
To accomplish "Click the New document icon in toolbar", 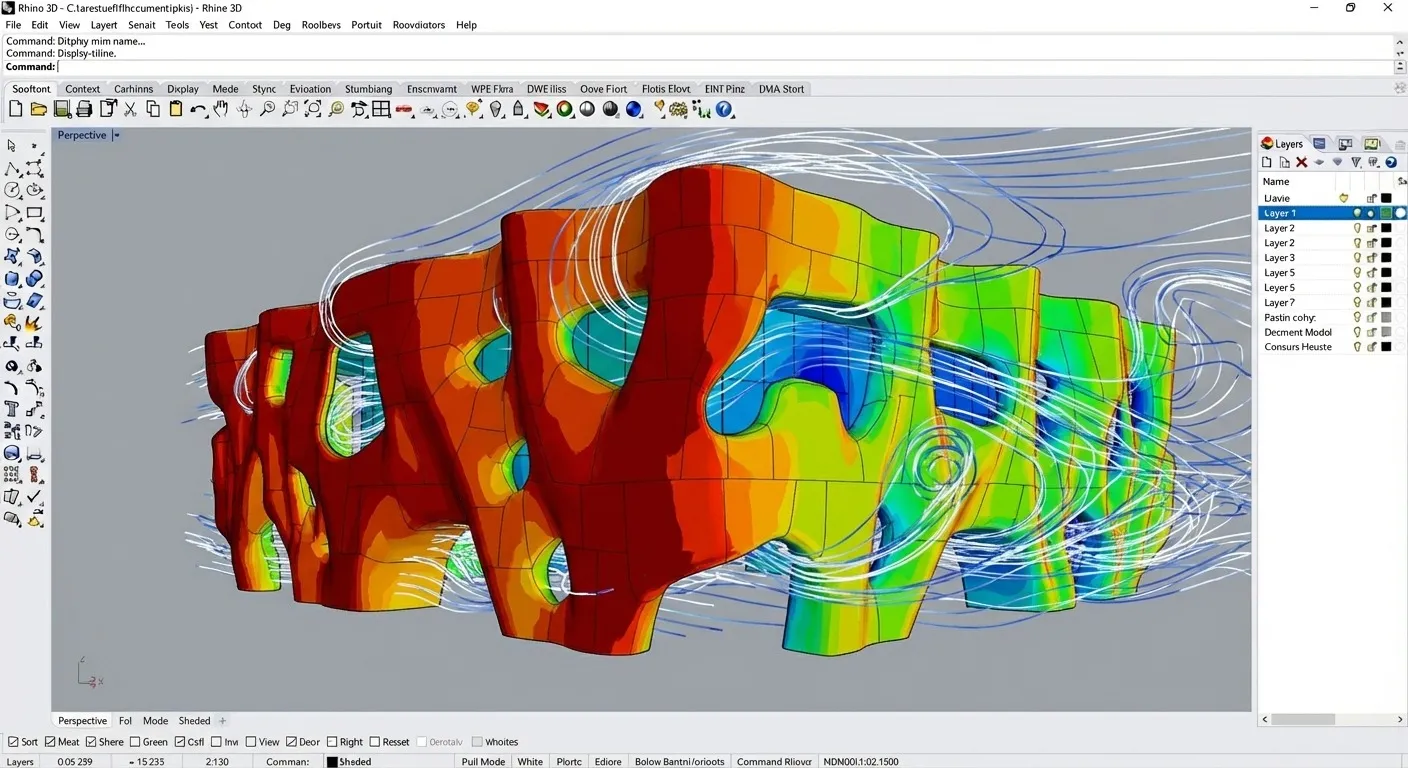I will click(x=15, y=109).
